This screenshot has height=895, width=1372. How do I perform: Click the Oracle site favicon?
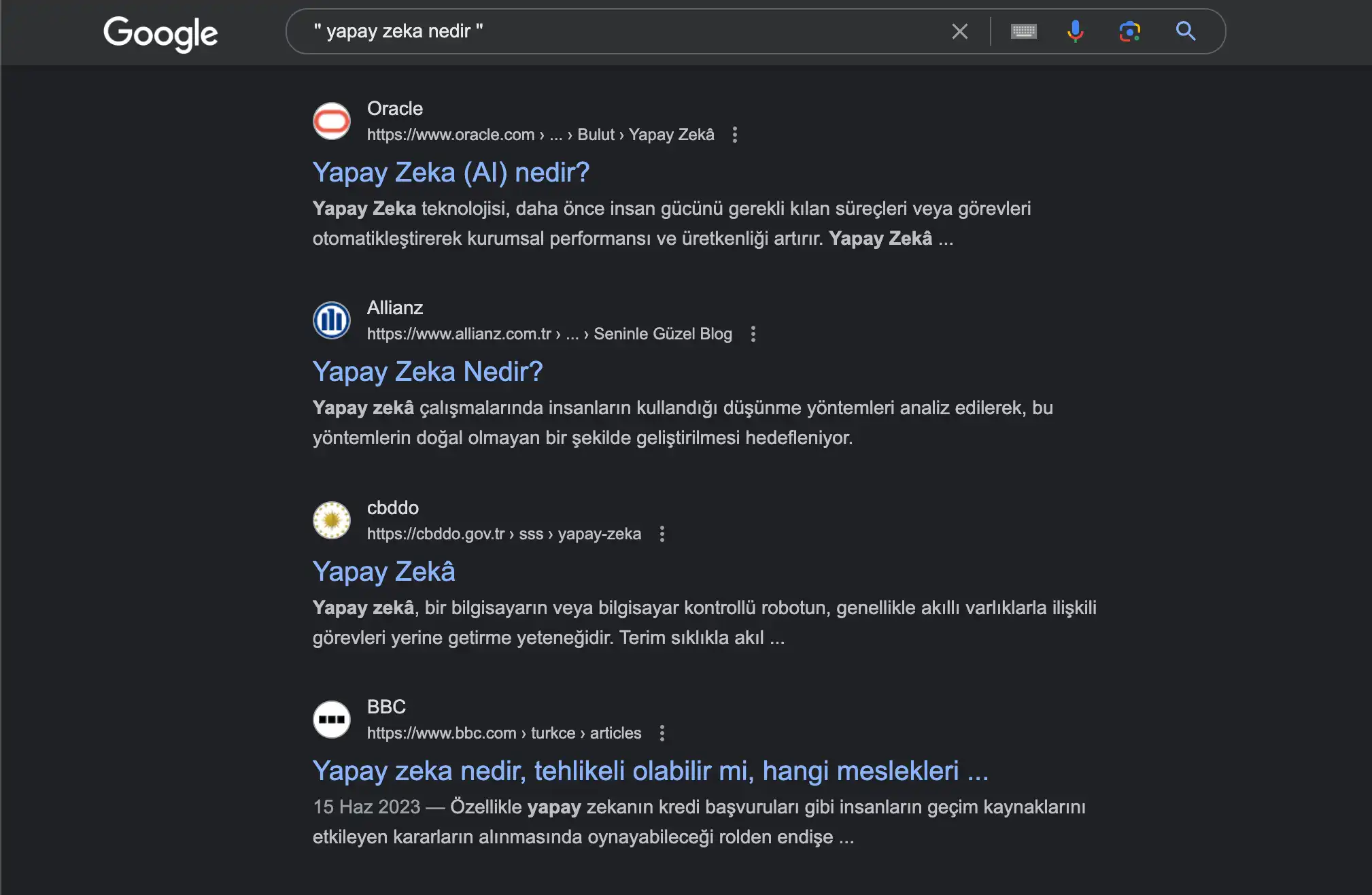[x=331, y=120]
